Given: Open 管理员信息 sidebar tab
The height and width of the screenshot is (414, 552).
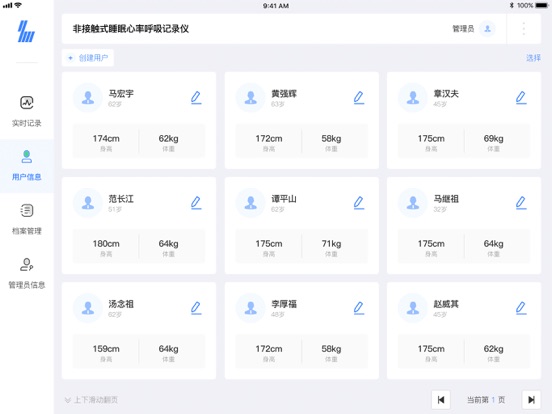Looking at the screenshot, I should pos(27,274).
